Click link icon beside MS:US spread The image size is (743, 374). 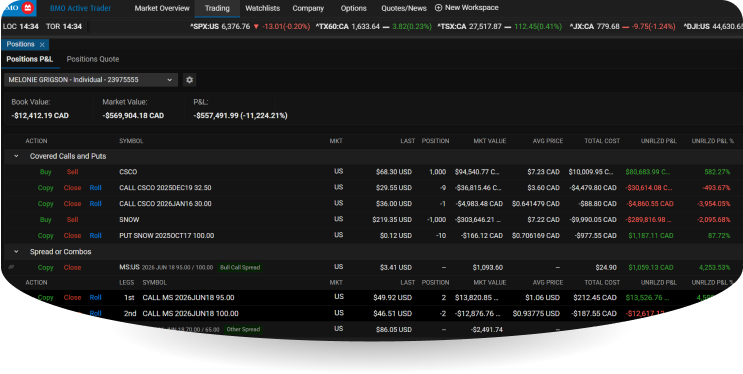click(11, 267)
